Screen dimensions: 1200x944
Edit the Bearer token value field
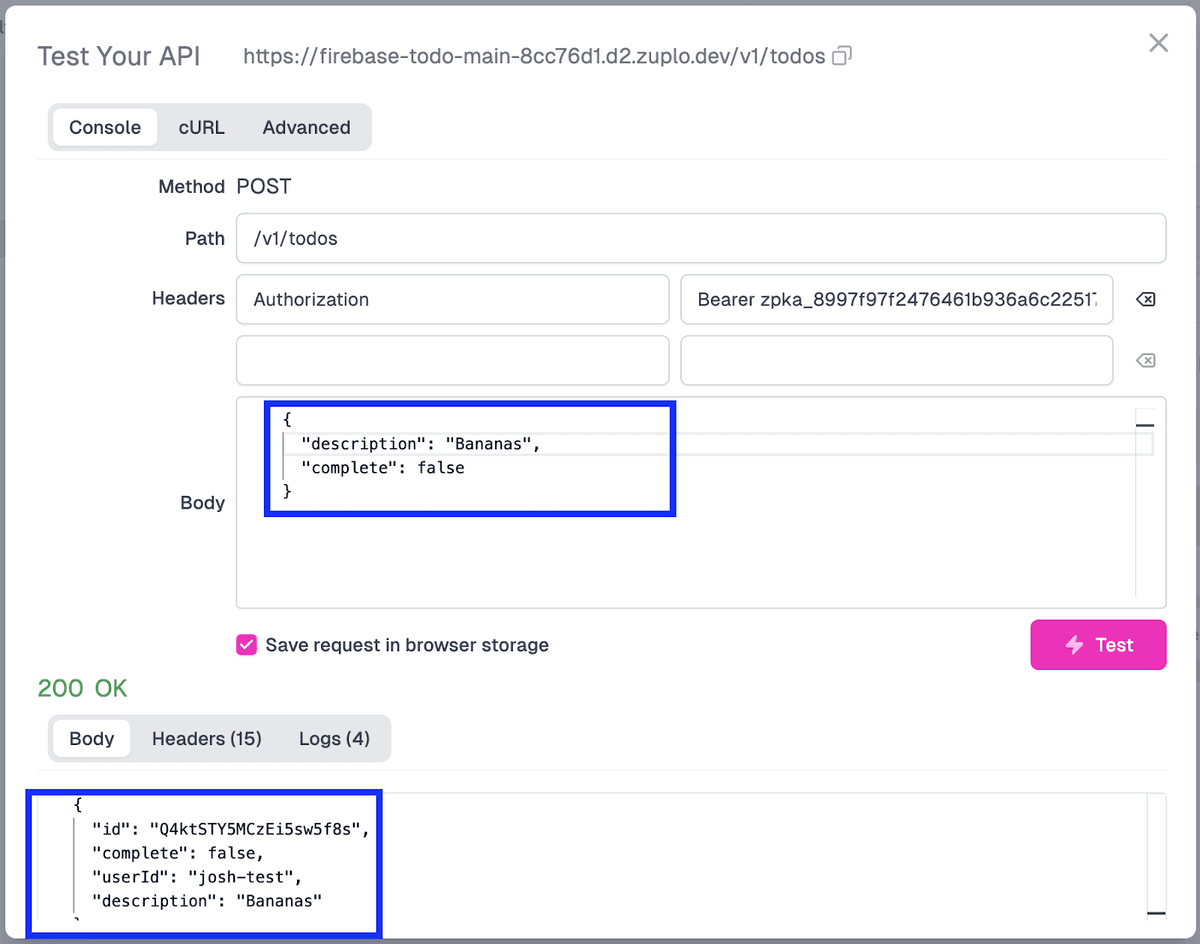(x=895, y=298)
